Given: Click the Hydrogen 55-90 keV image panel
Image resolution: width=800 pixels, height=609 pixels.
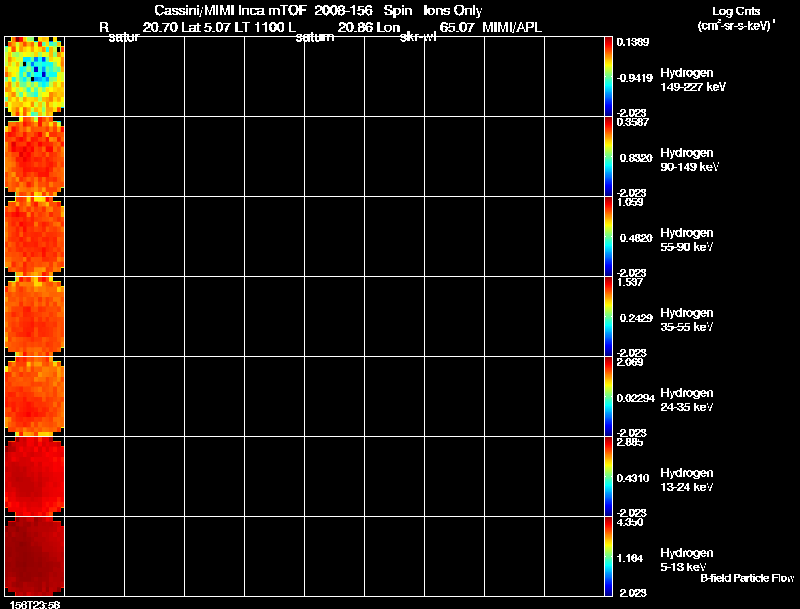Looking at the screenshot, I should click(x=35, y=236).
